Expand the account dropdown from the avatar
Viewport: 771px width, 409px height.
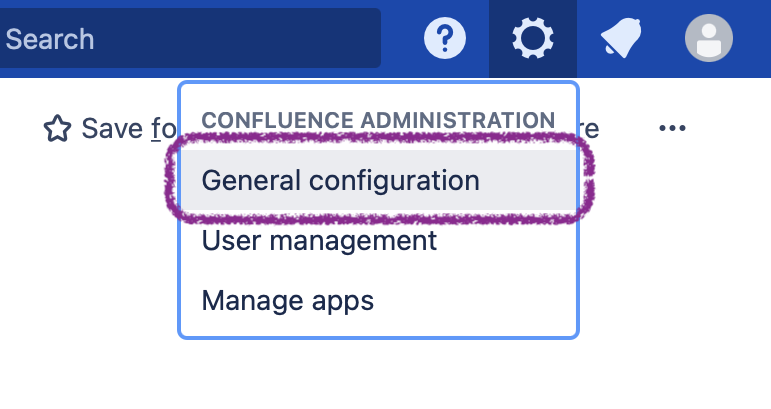pyautogui.click(x=709, y=39)
